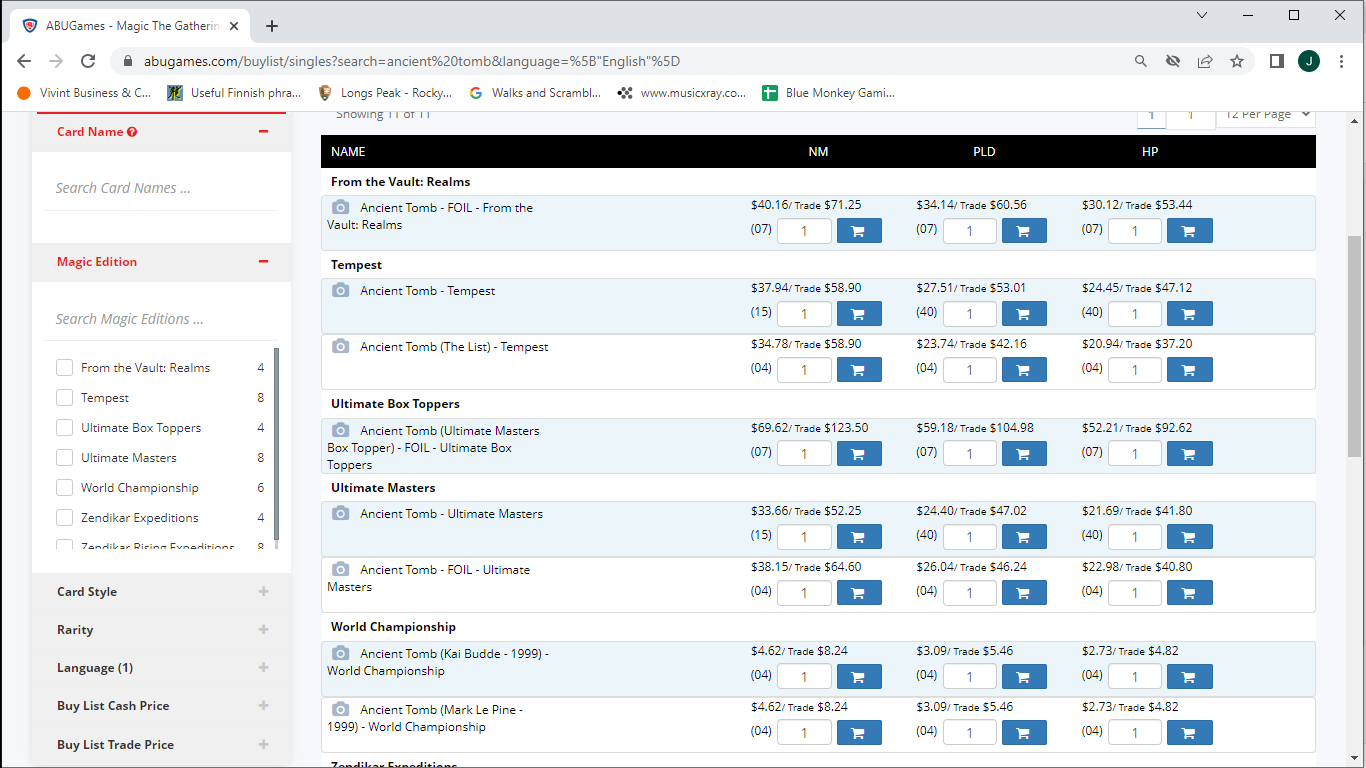Open the Ancient Tomb - Ultimate Masters link
Viewport: 1366px width, 768px height.
point(451,514)
